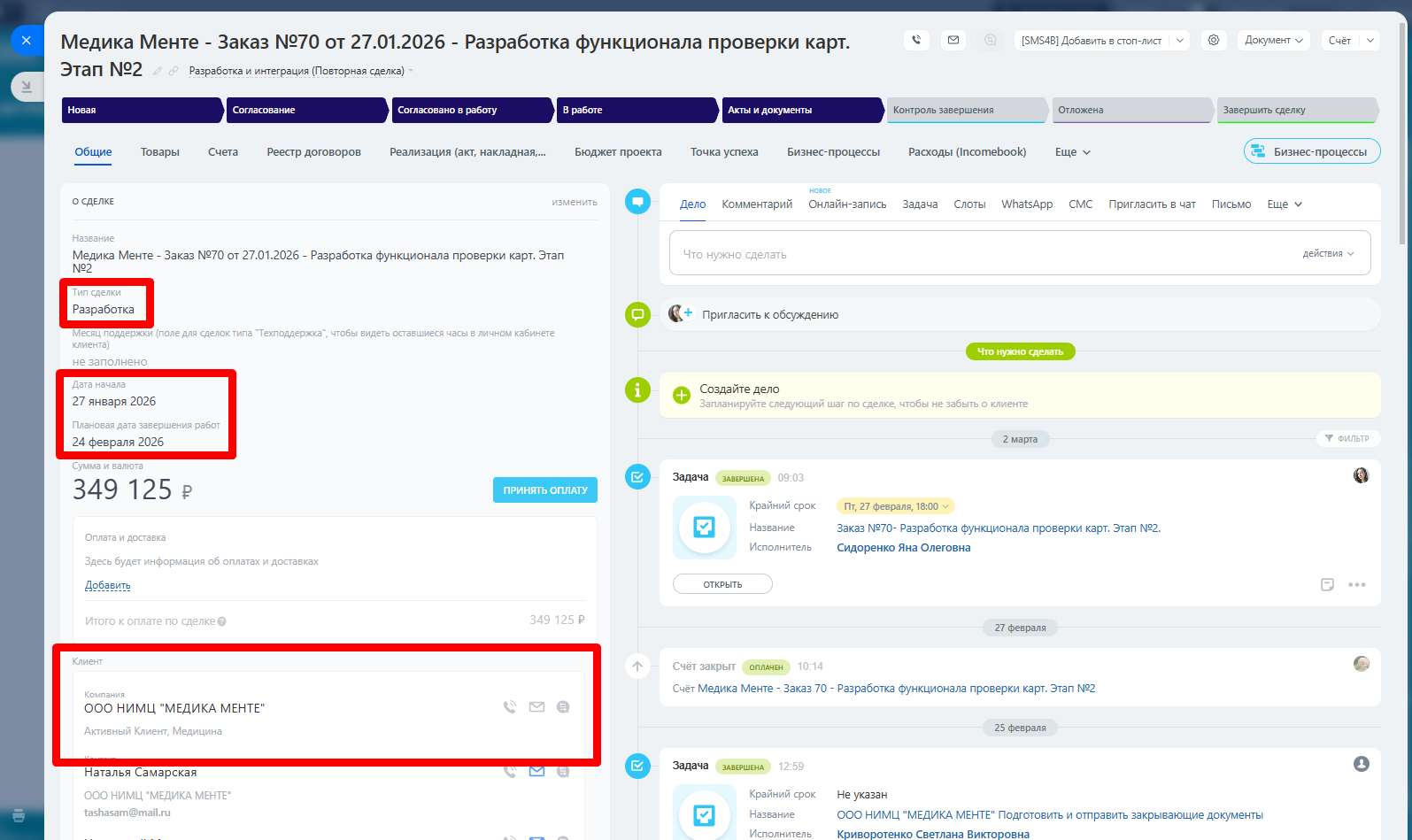Open the gear settings icon in header
The height and width of the screenshot is (840, 1412).
tap(1214, 40)
